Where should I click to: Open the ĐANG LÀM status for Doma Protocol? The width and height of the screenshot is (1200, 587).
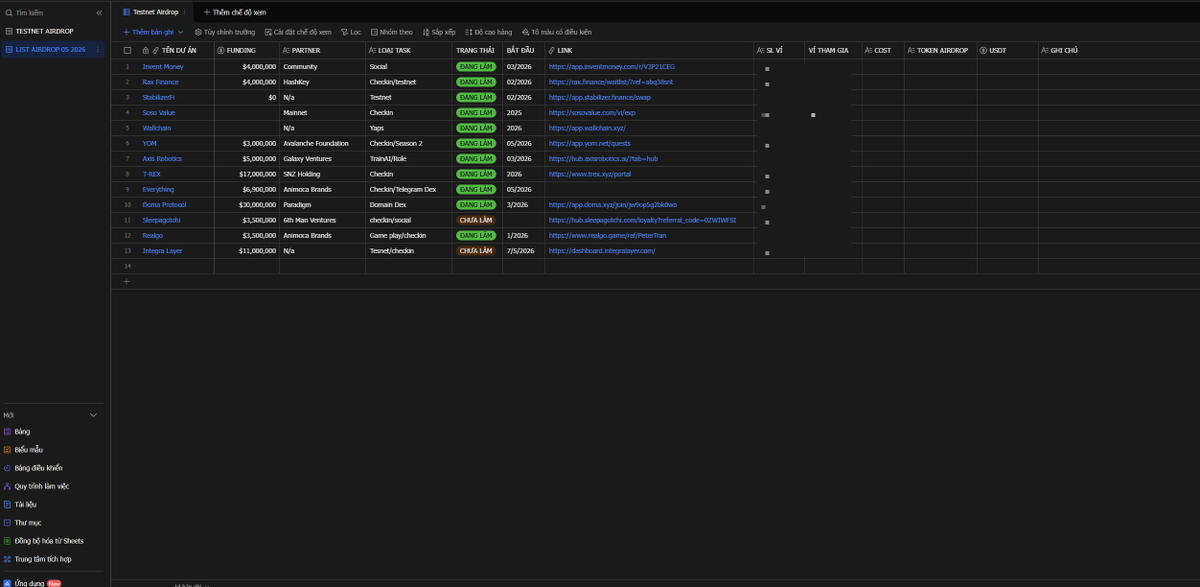pyautogui.click(x=476, y=205)
